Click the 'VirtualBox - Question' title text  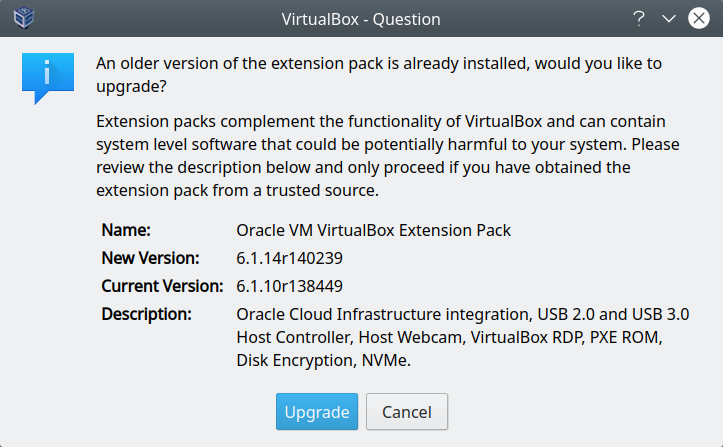pyautogui.click(x=361, y=18)
